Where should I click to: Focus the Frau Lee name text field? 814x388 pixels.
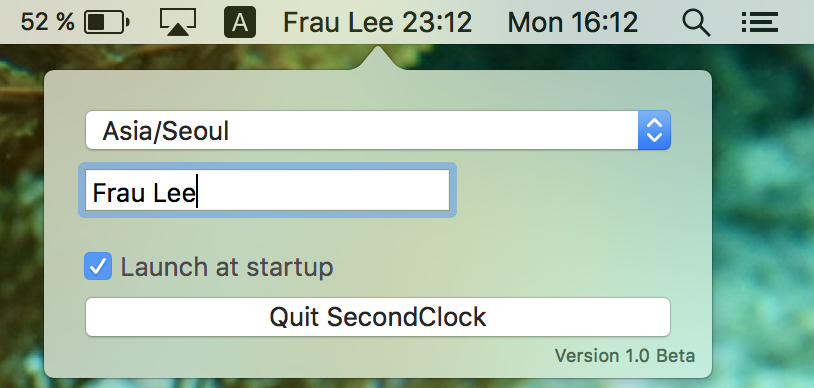(x=267, y=190)
